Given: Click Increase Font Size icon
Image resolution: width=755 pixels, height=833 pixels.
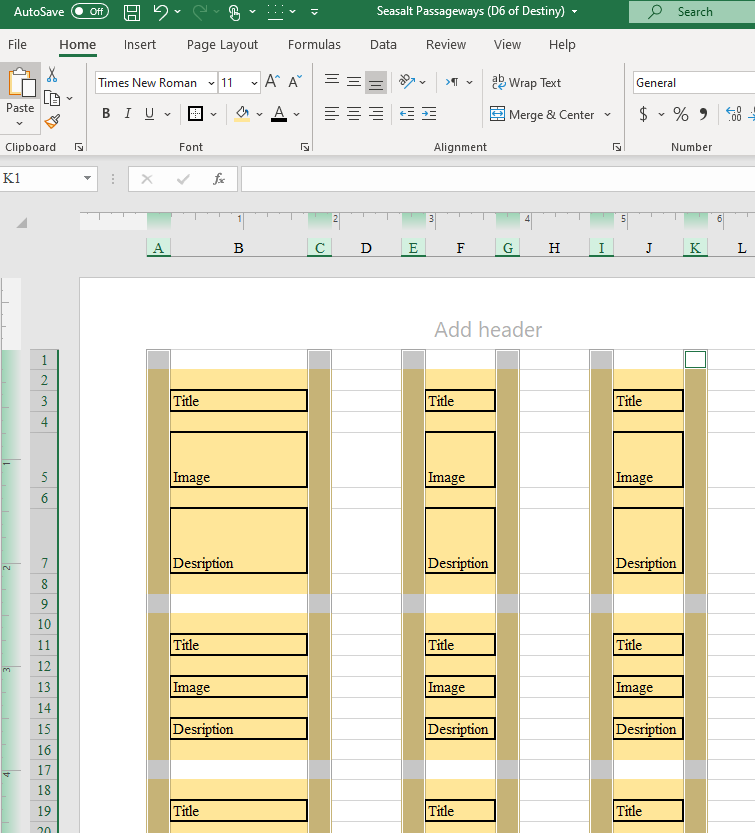Looking at the screenshot, I should tap(272, 83).
